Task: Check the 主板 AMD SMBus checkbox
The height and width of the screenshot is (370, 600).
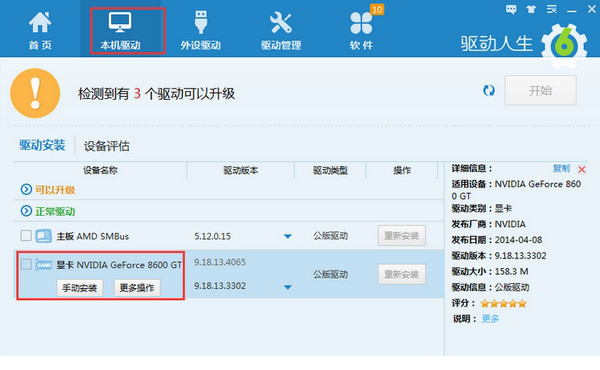Action: 26,235
